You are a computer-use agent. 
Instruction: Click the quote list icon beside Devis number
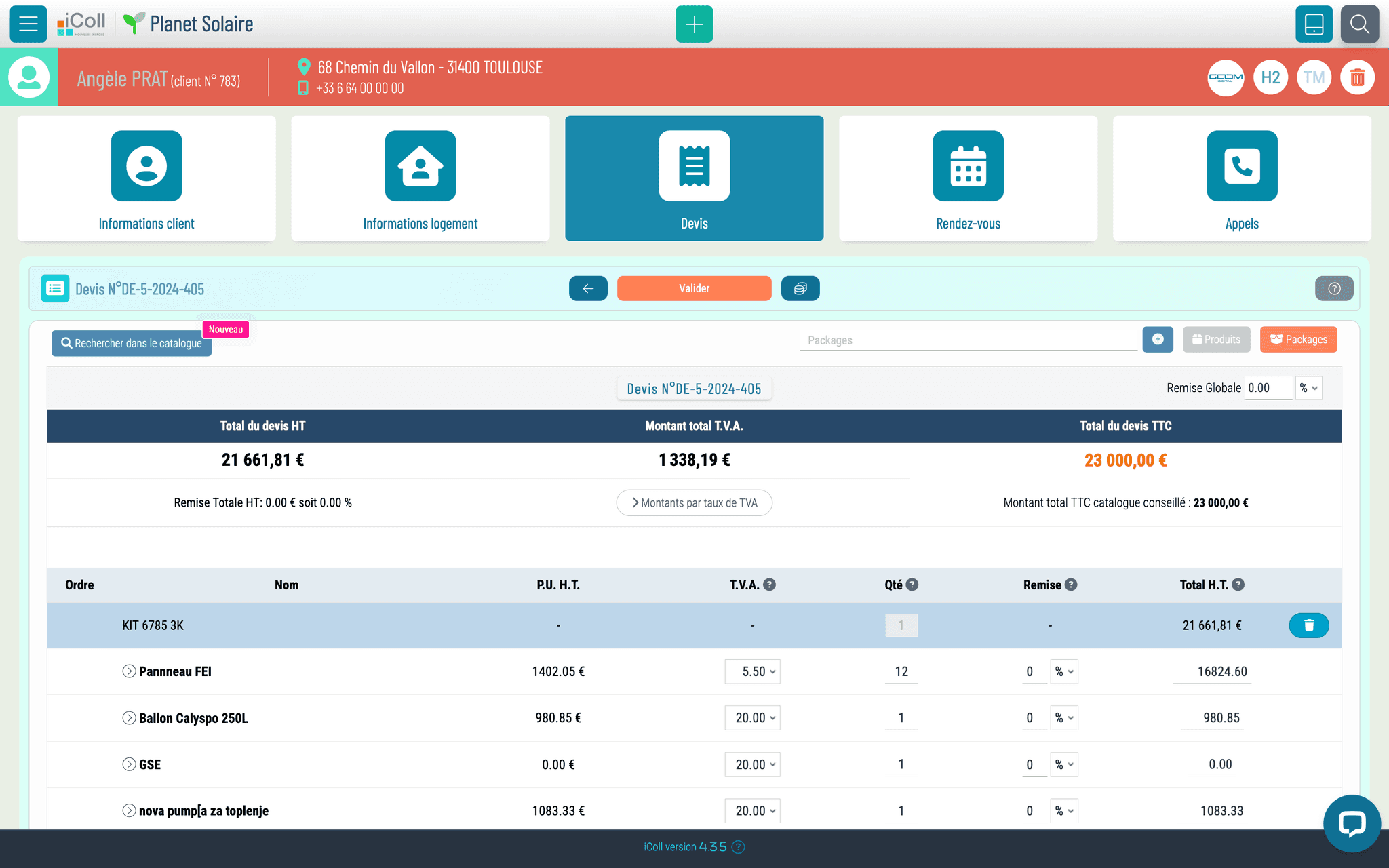click(55, 288)
